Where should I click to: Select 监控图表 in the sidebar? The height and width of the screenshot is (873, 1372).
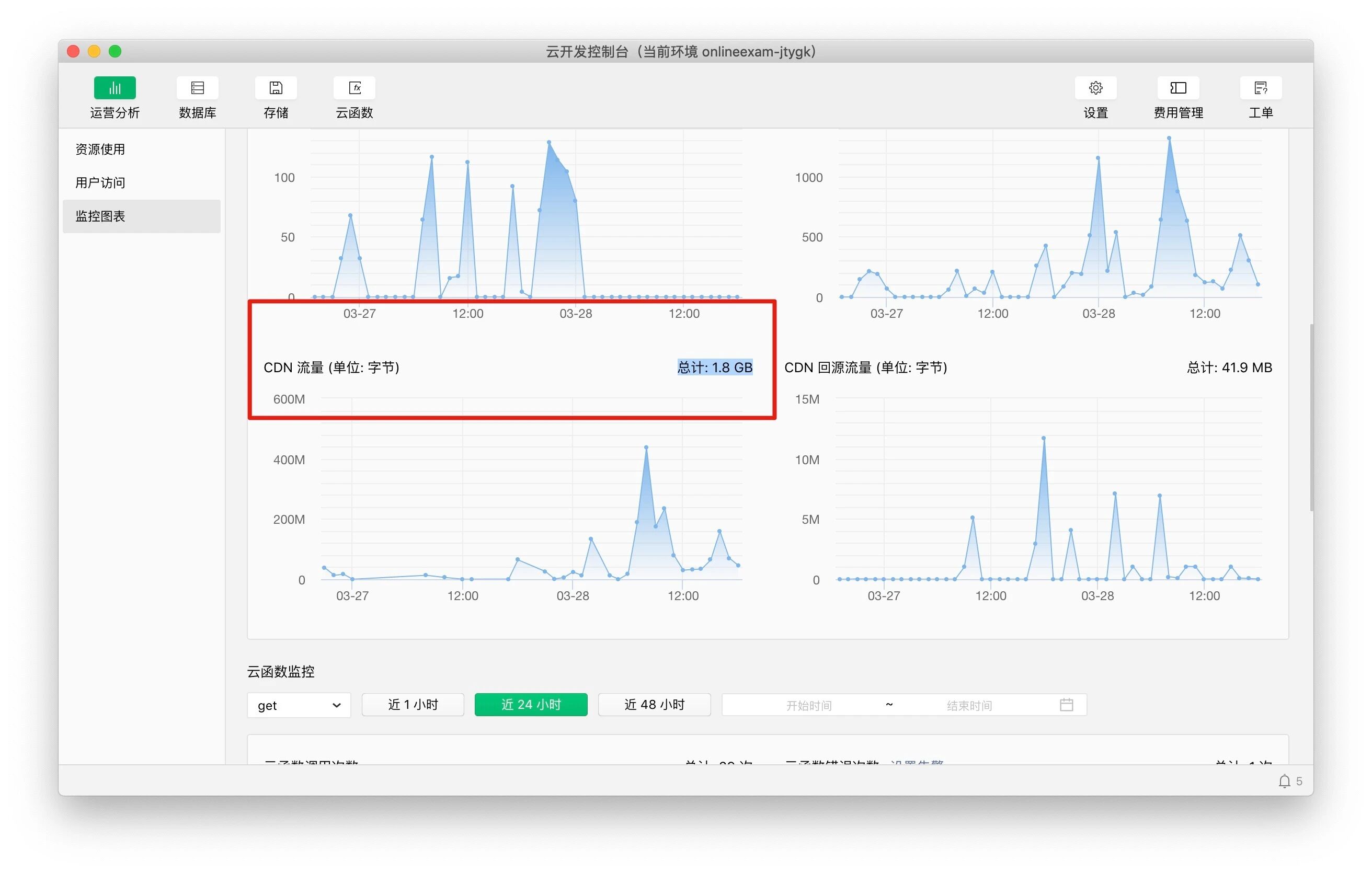[100, 216]
